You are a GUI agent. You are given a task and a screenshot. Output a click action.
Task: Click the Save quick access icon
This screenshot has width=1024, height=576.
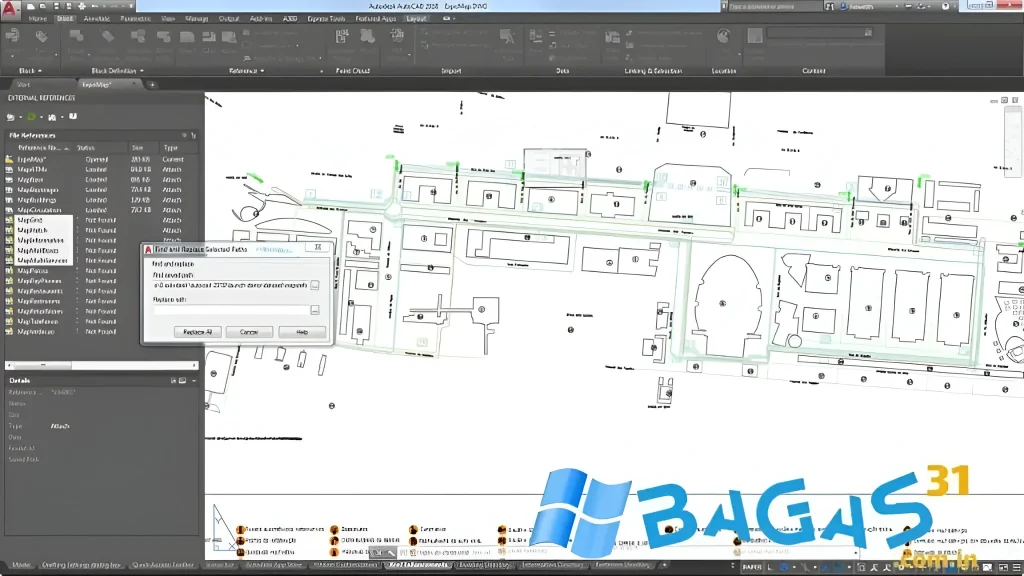56,6
